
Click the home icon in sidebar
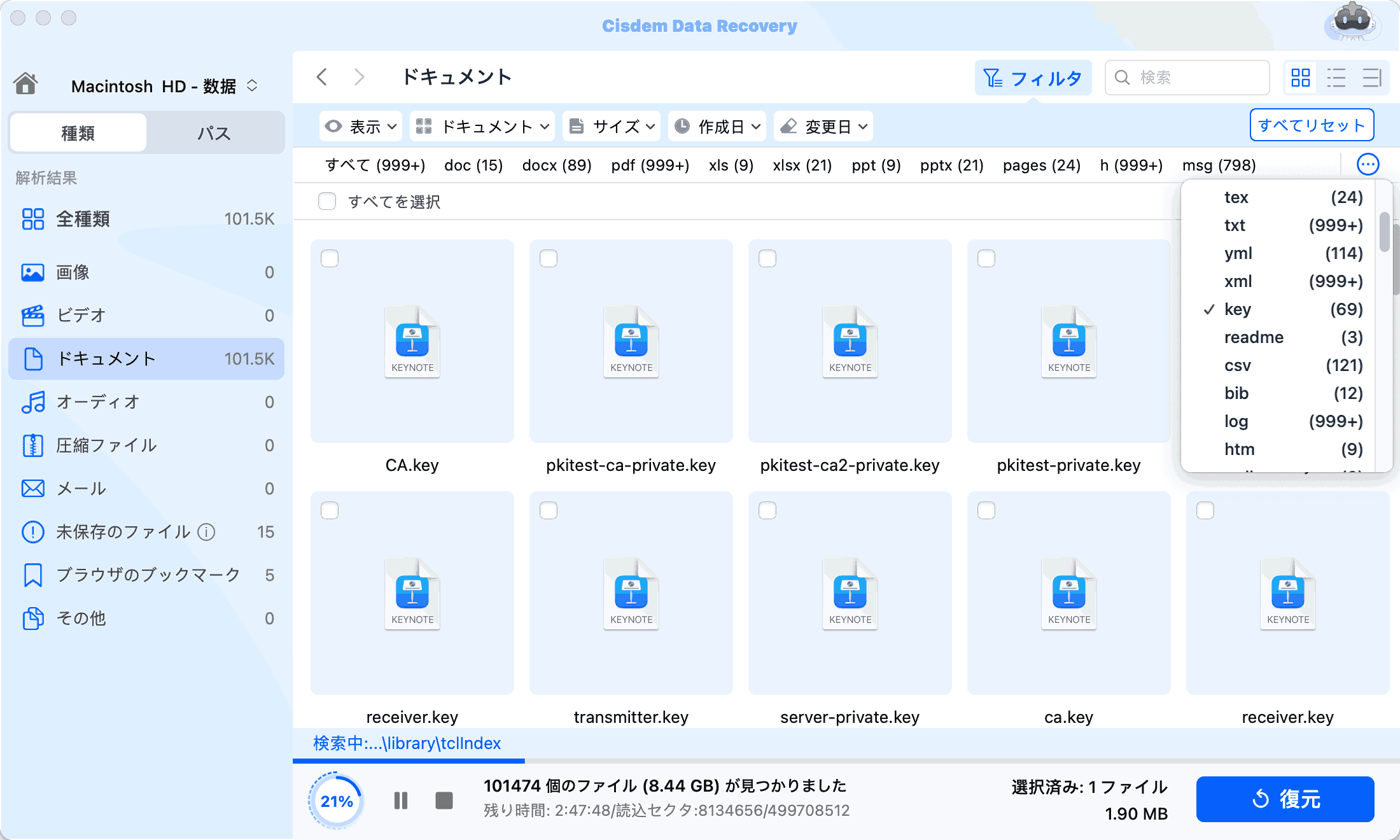tap(26, 83)
